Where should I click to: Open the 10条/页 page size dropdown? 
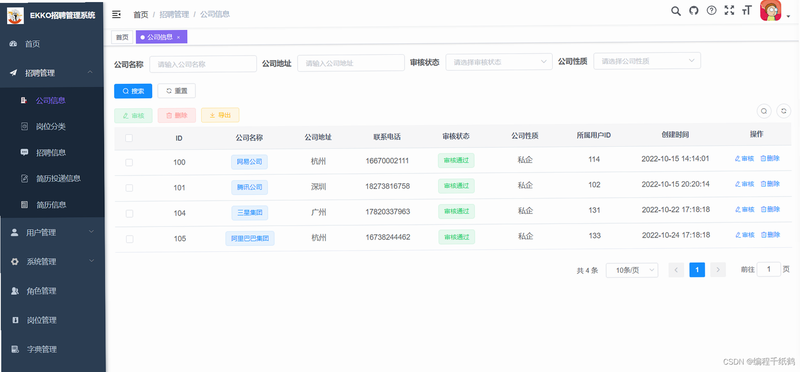(632, 270)
